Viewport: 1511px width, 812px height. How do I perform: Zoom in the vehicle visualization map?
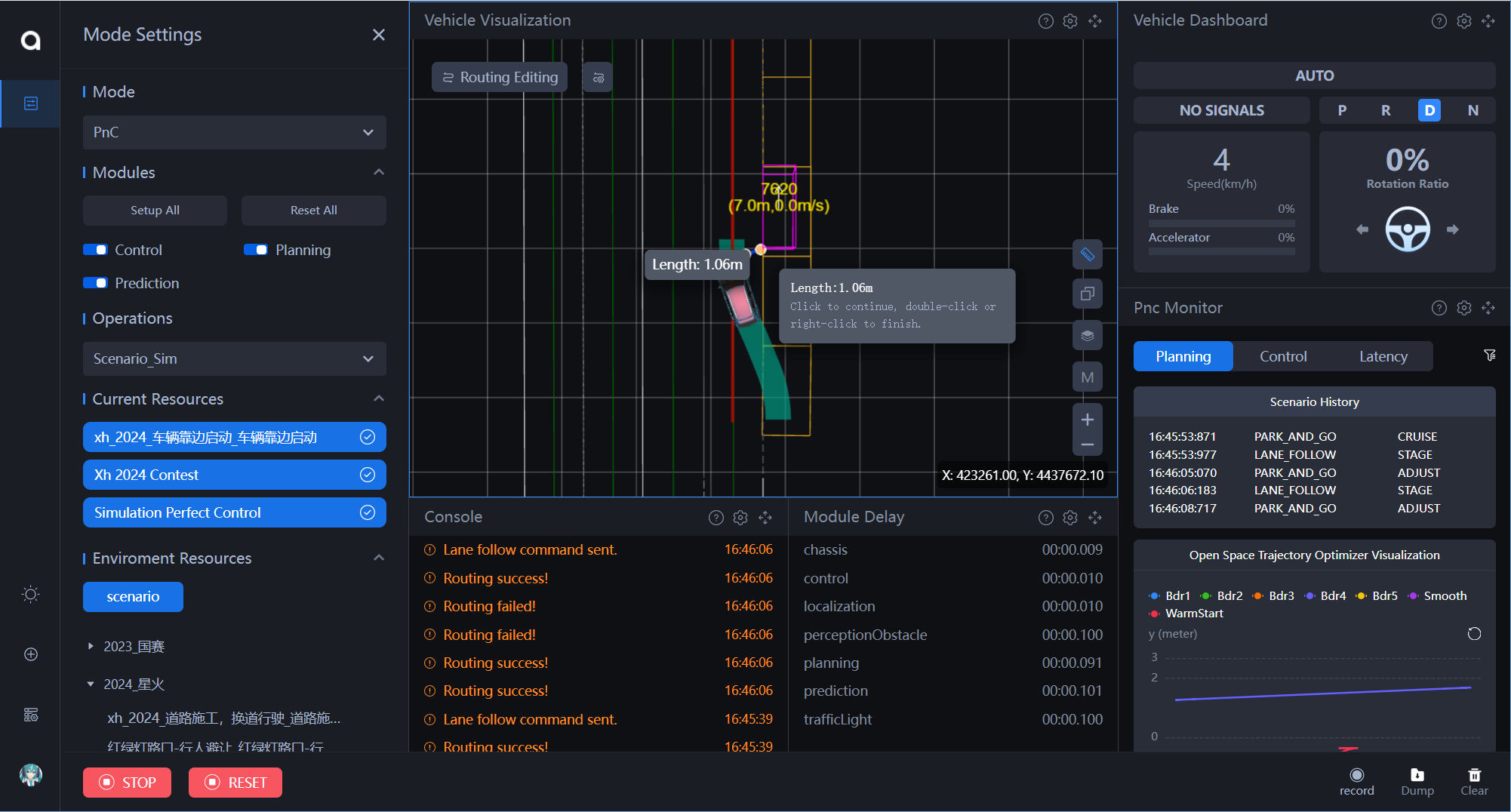tap(1087, 420)
